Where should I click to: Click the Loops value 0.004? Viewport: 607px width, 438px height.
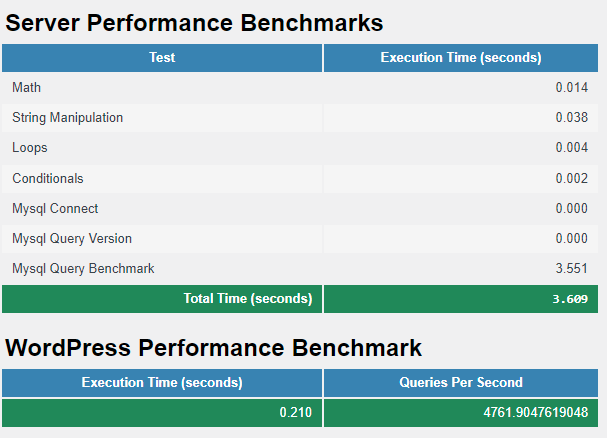click(572, 148)
